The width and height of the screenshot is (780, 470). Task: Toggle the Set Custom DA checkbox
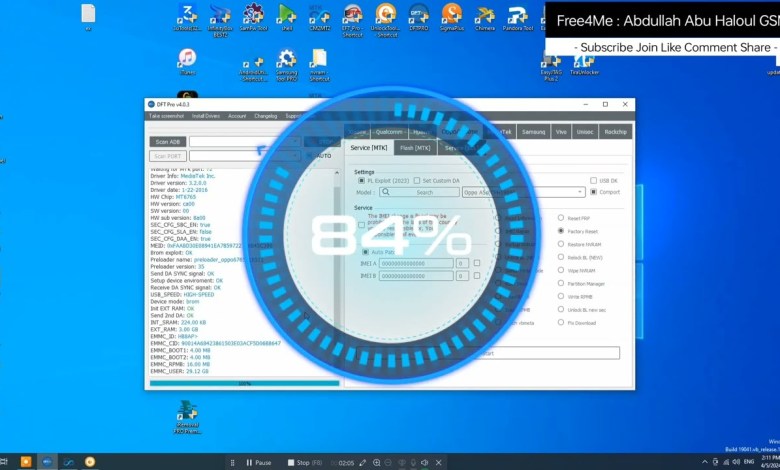point(415,180)
